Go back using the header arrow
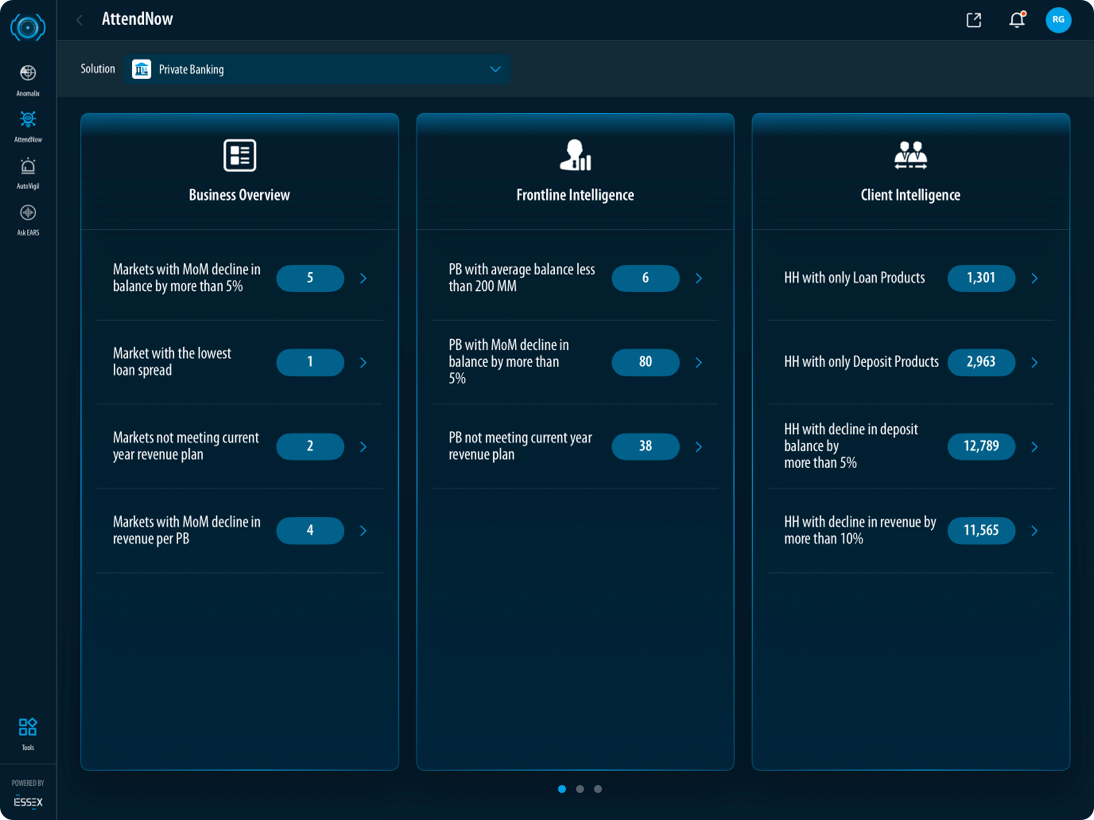The width and height of the screenshot is (1094, 820). point(80,20)
